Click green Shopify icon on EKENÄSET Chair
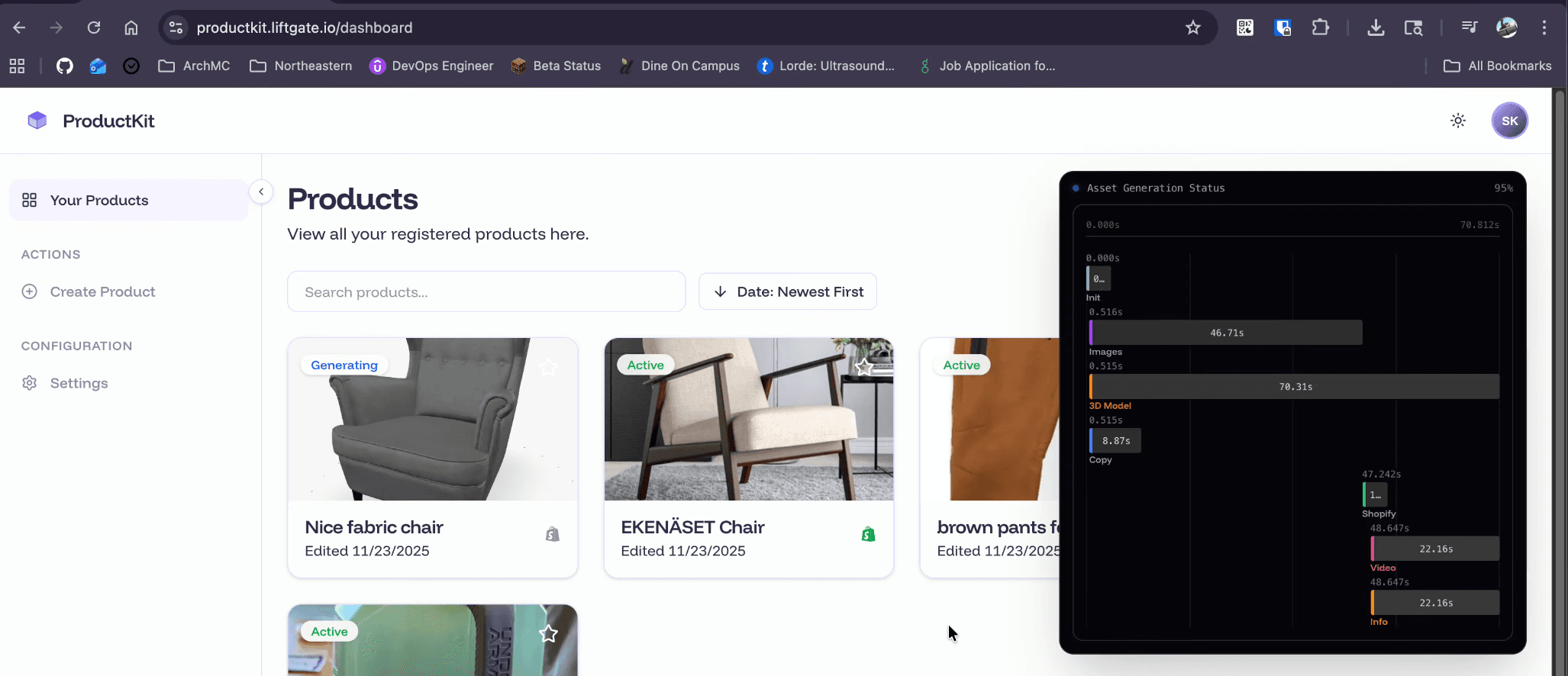The height and width of the screenshot is (676, 1568). coord(868,534)
